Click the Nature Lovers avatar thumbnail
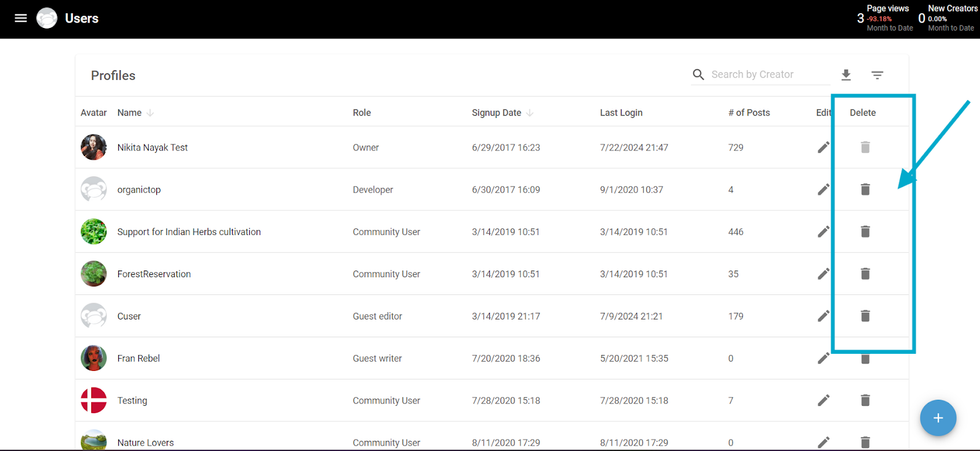Screen dimensions: 980x451 tap(93, 441)
